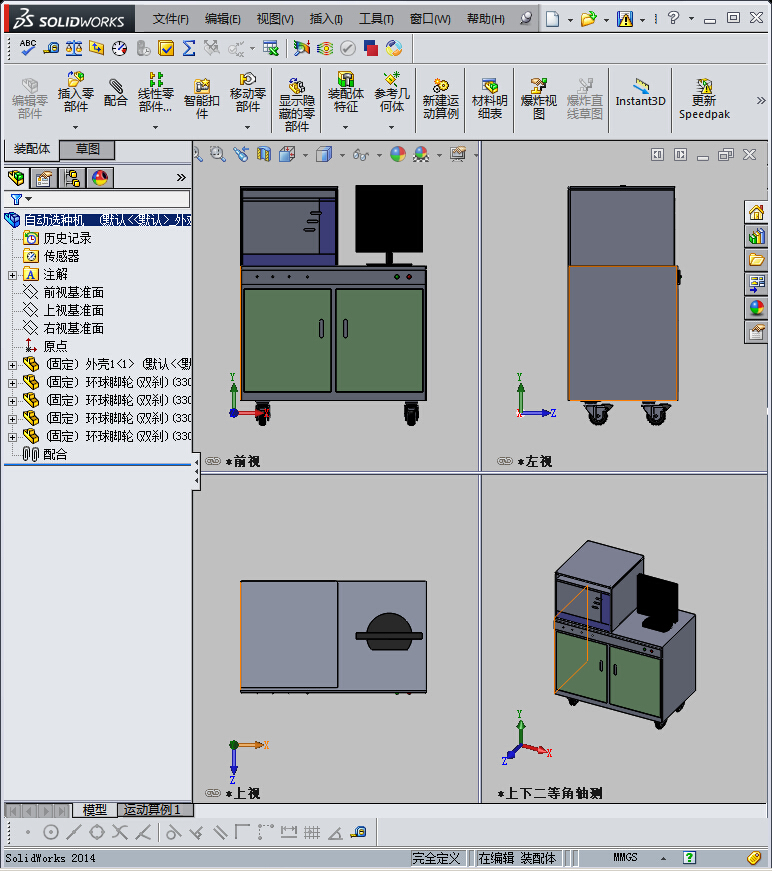The image size is (772, 871).
Task: Expand more commands chevron at toolbar right end
Action: pyautogui.click(x=761, y=101)
